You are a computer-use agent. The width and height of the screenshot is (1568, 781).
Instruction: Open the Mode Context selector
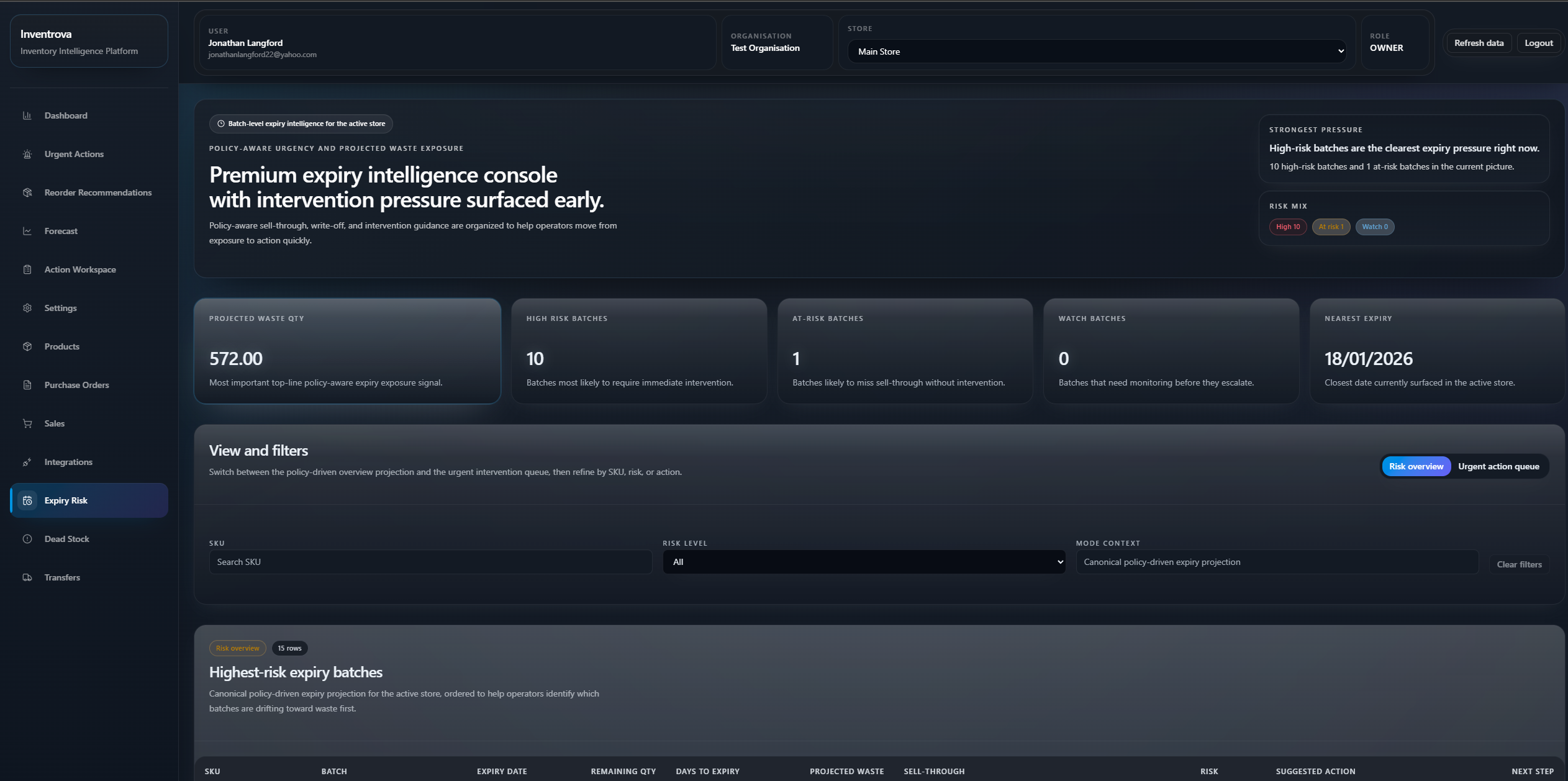pos(1277,561)
